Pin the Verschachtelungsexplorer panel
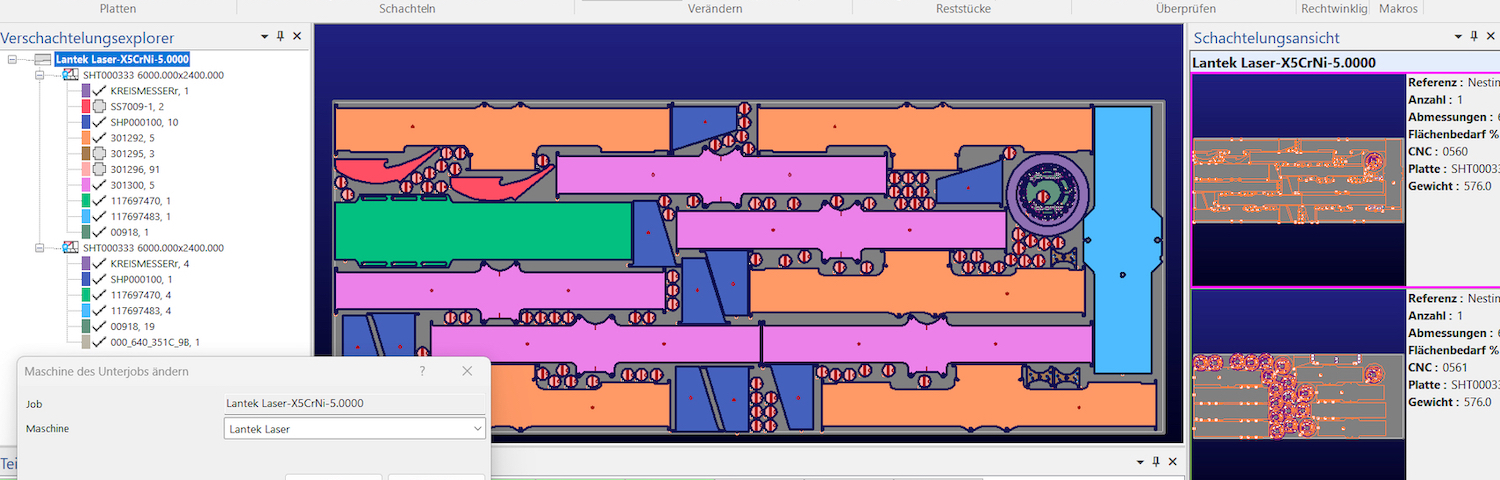Viewport: 1500px width, 480px height. (281, 37)
